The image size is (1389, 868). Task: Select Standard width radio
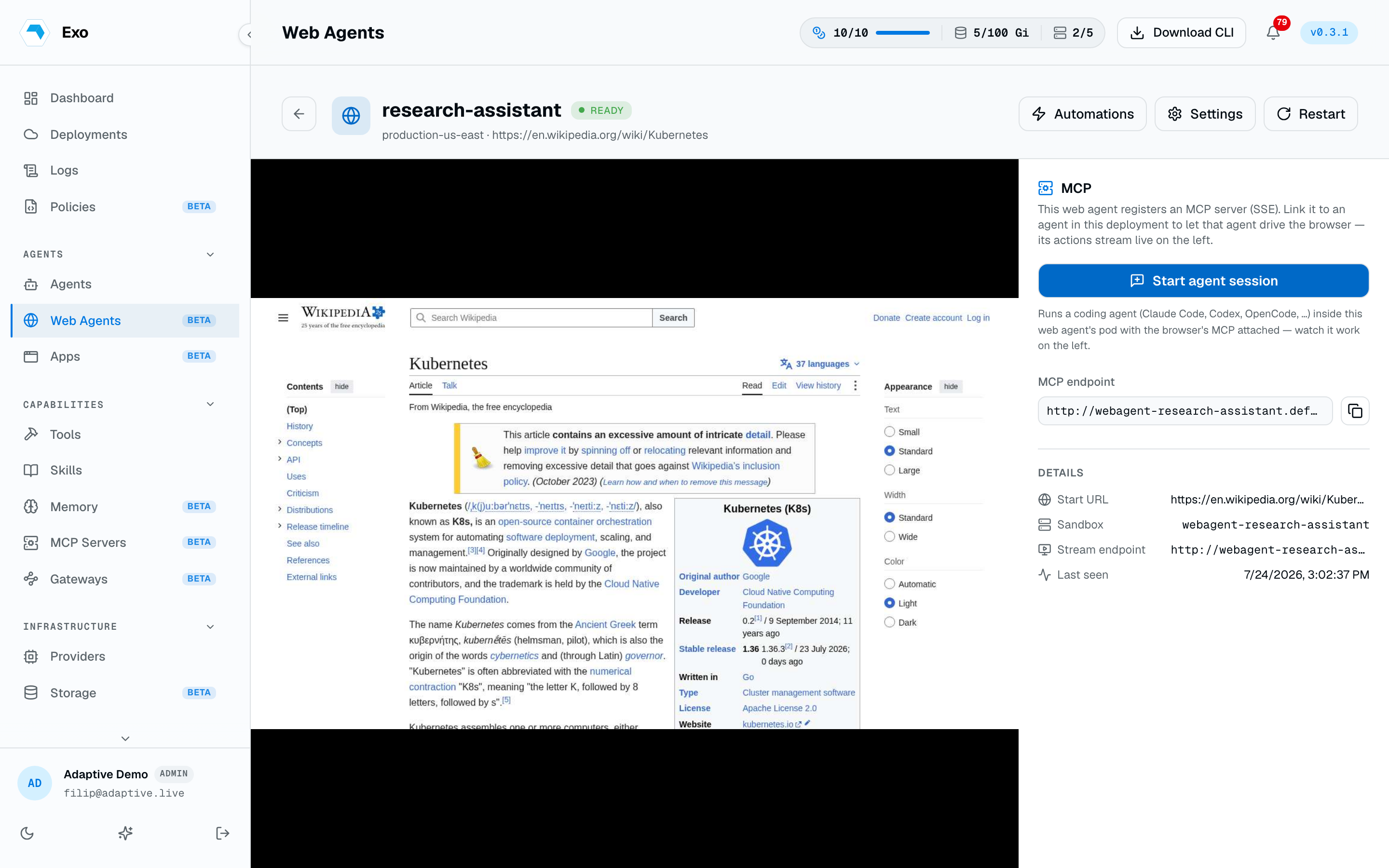pos(890,517)
